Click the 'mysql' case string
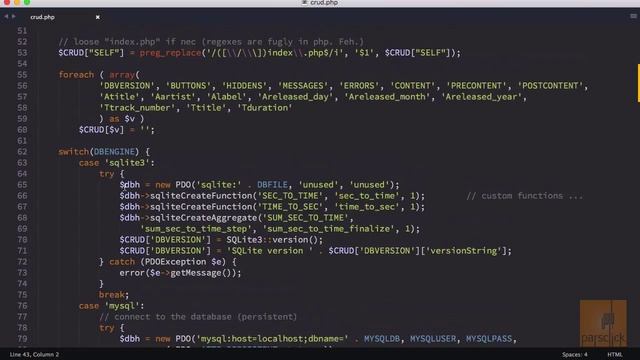This screenshot has height=360, width=640. click(x=122, y=306)
